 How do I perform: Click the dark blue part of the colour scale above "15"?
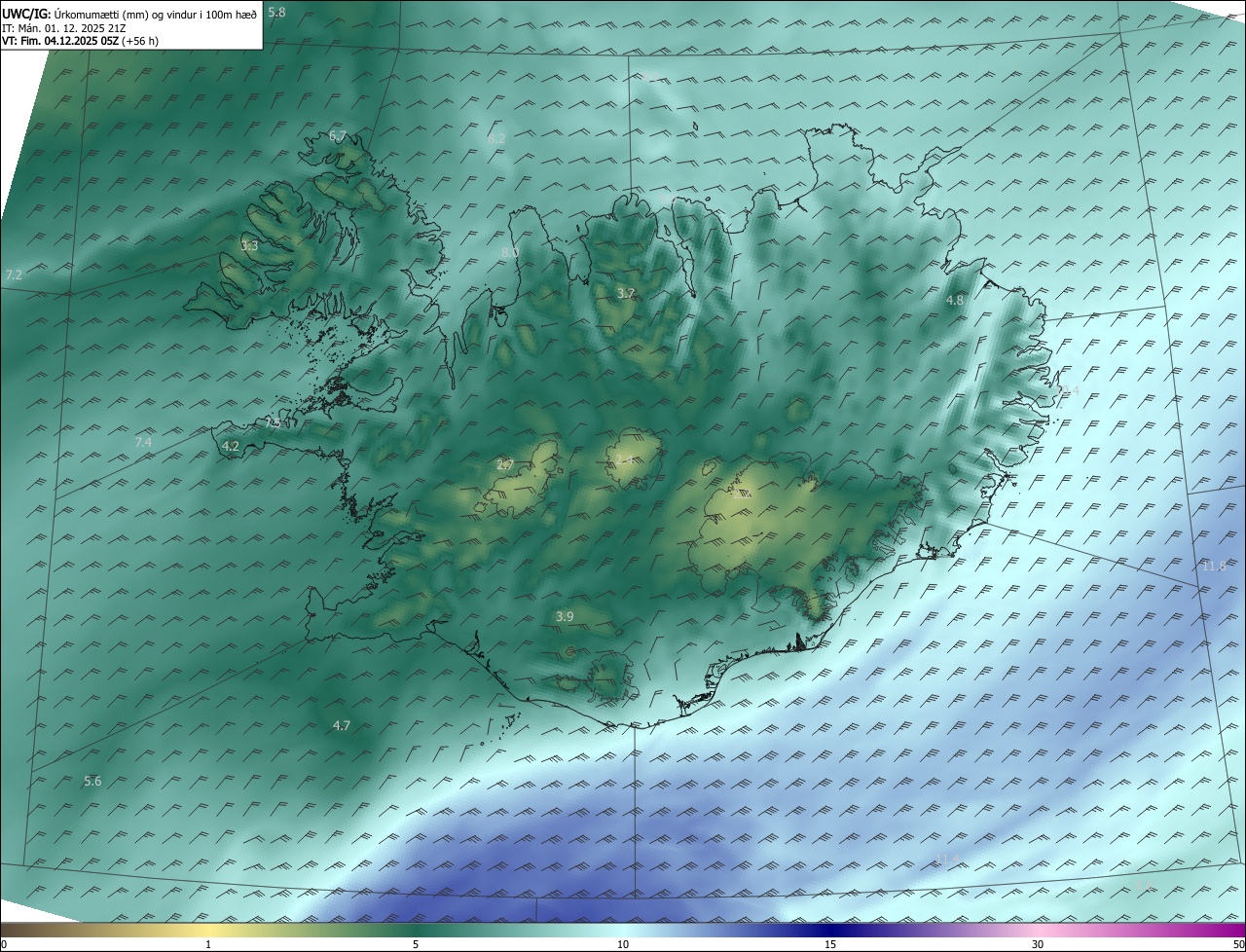click(x=830, y=930)
